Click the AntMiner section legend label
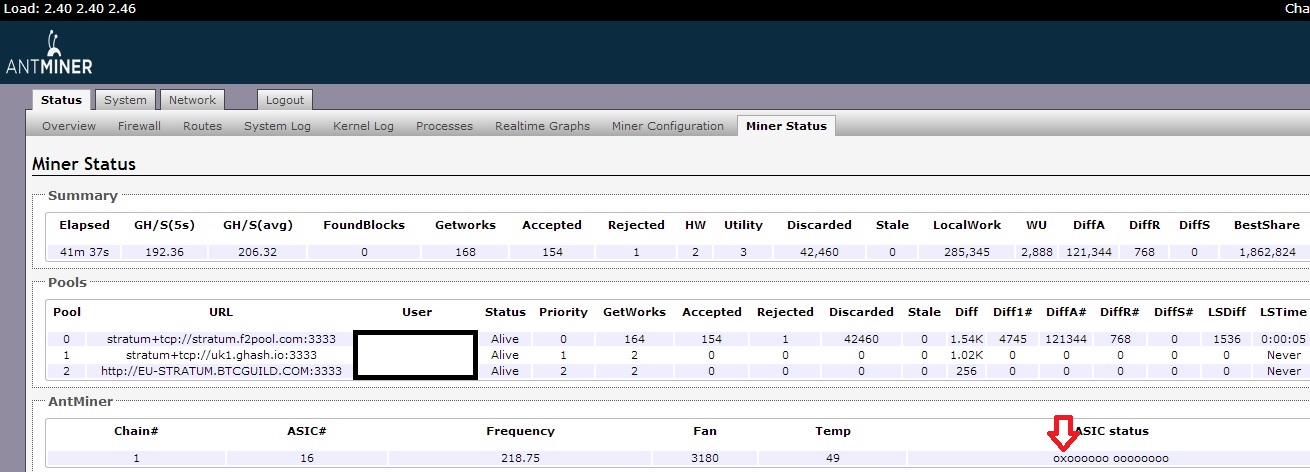 80,402
